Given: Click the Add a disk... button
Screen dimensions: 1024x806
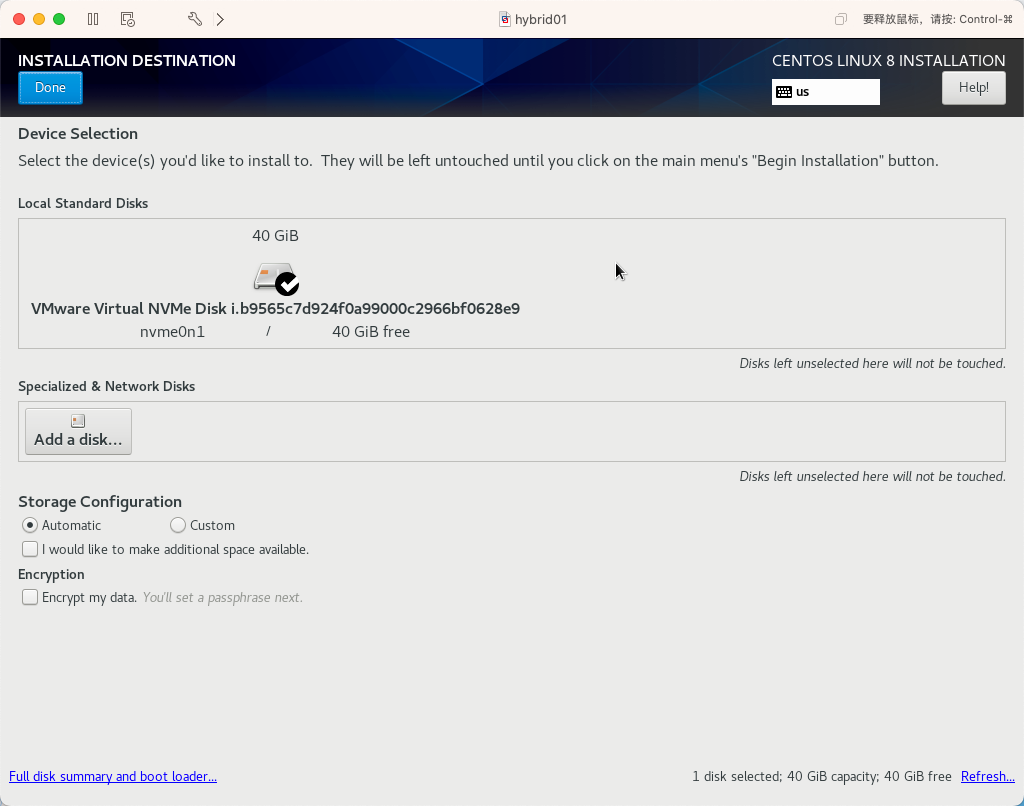Looking at the screenshot, I should (78, 431).
